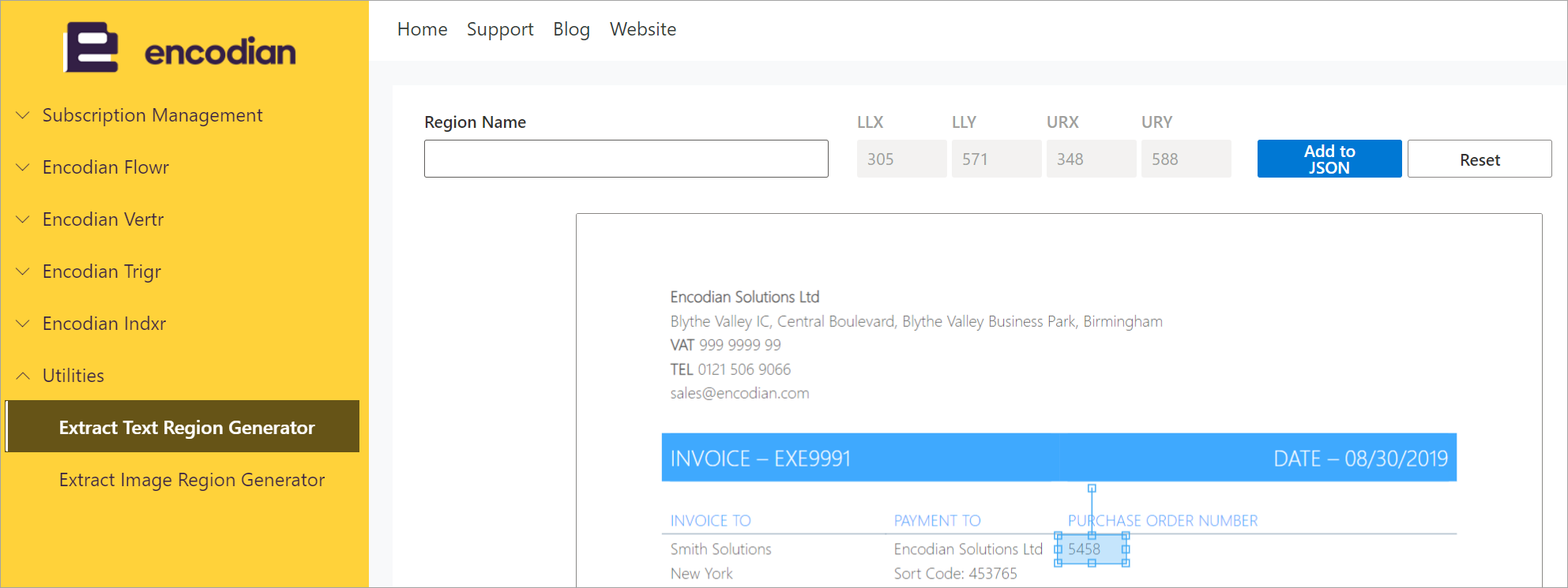Click the Add to JSON button
Image resolution: width=1568 pixels, height=588 pixels.
(1329, 159)
